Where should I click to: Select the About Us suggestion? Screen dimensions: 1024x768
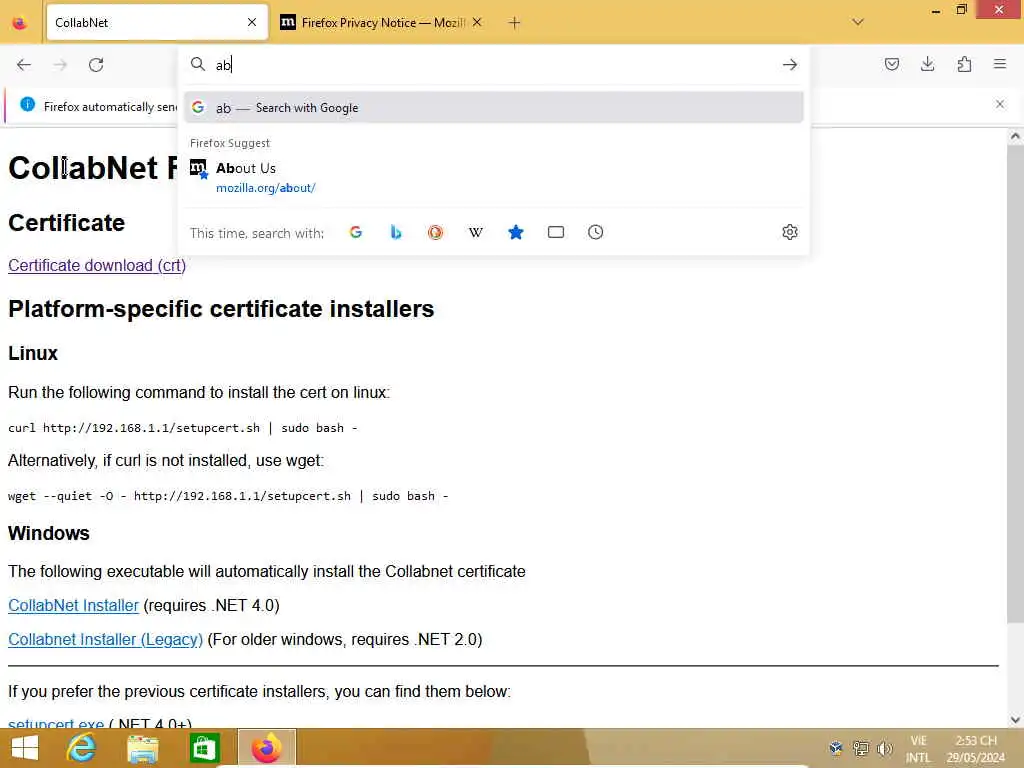pyautogui.click(x=493, y=178)
